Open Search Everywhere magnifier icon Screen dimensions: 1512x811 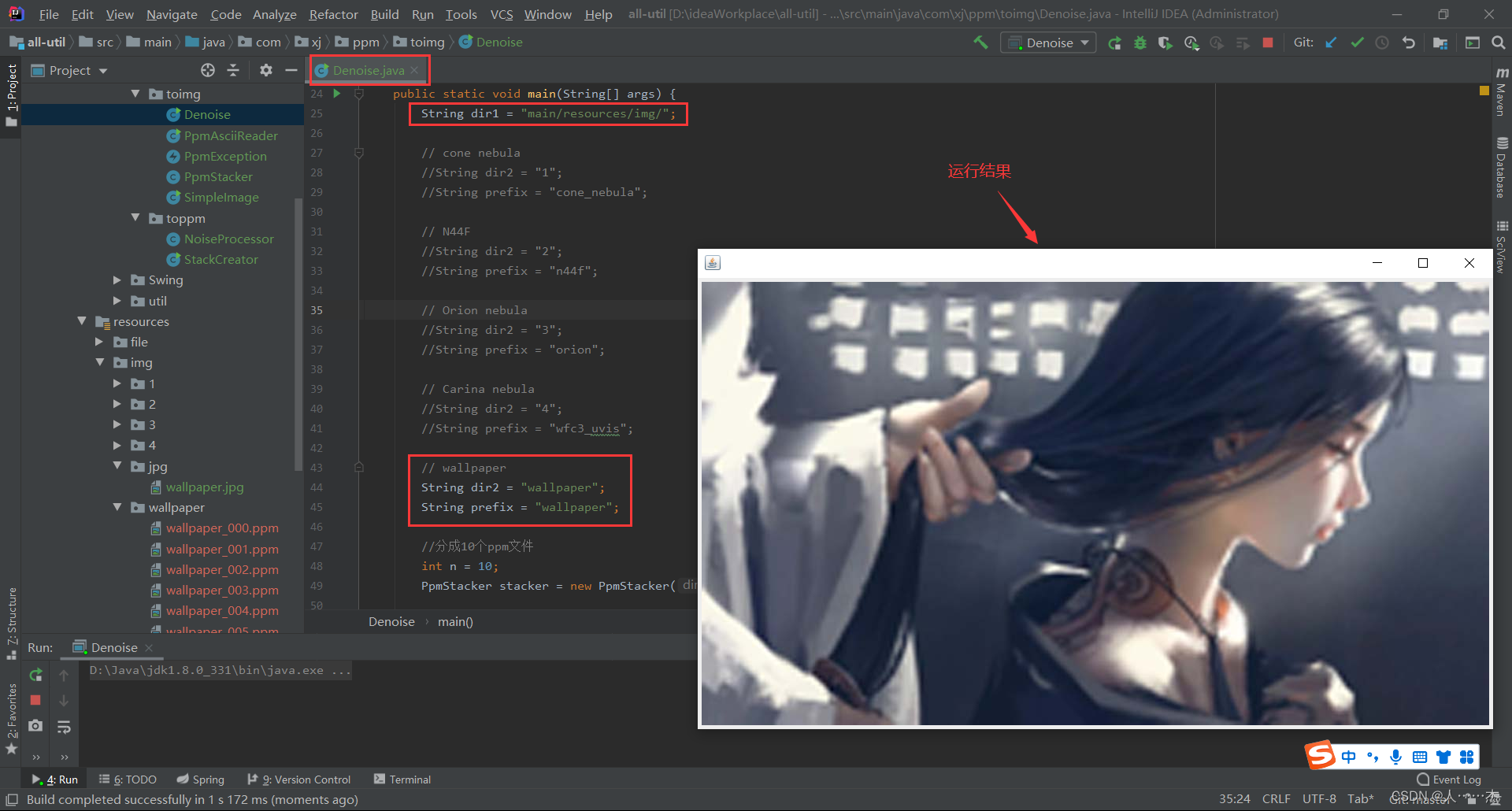[x=1499, y=43]
